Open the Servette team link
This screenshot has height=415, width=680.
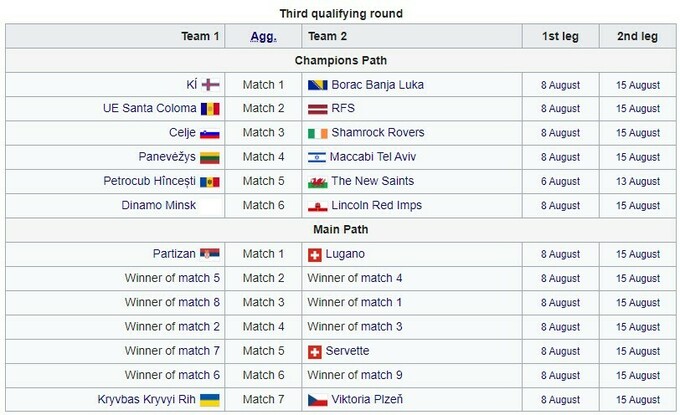(x=347, y=351)
